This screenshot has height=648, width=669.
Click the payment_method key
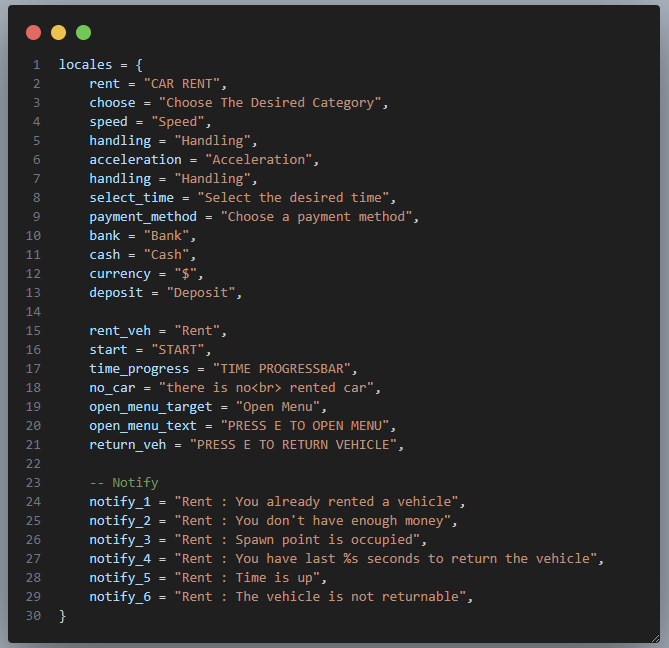pyautogui.click(x=143, y=217)
